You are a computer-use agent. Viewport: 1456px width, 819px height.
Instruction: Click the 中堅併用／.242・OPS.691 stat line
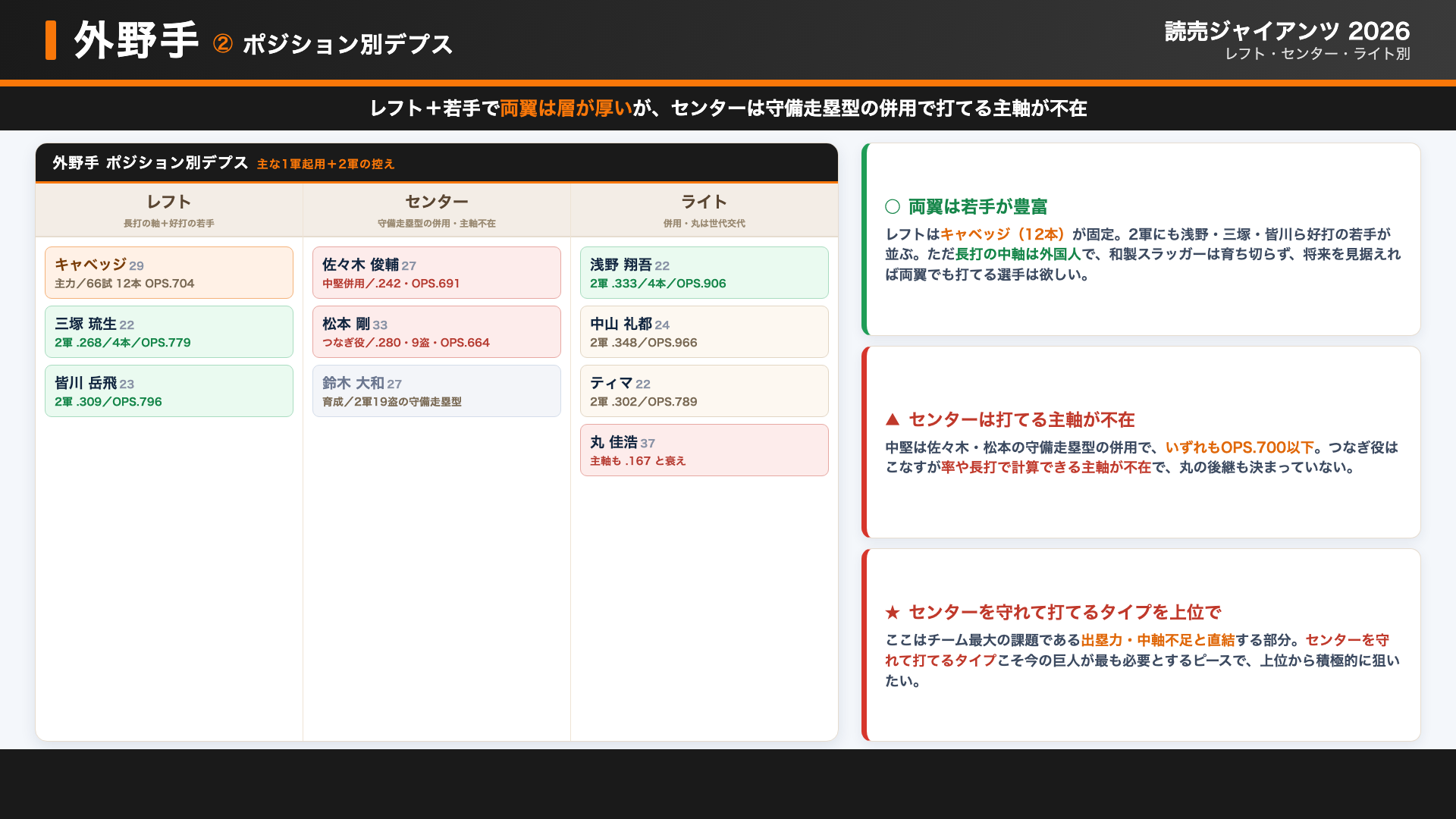[x=391, y=284]
